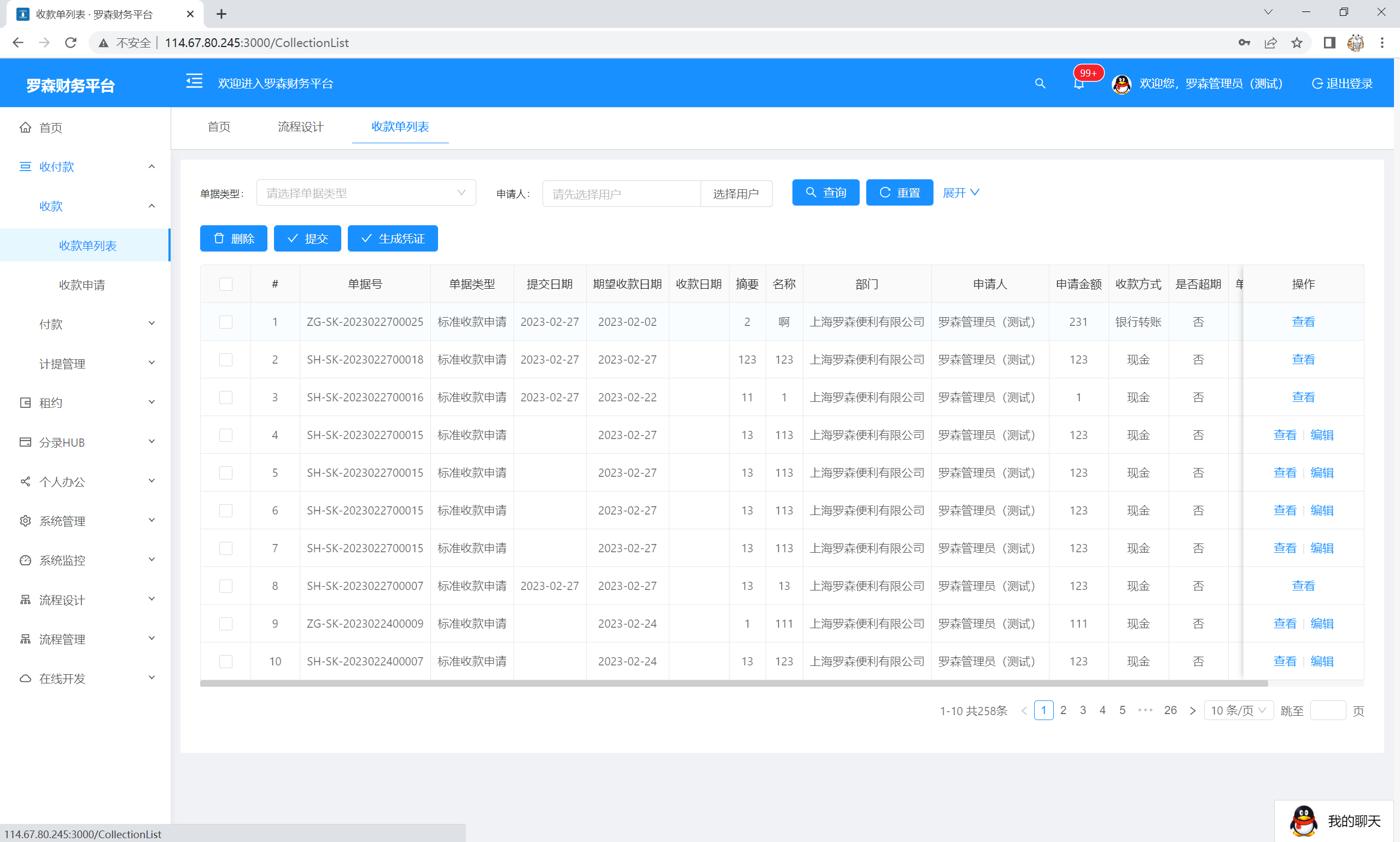This screenshot has height=842, width=1400.
Task: Toggle the select-all checkbox in table header
Action: point(226,284)
